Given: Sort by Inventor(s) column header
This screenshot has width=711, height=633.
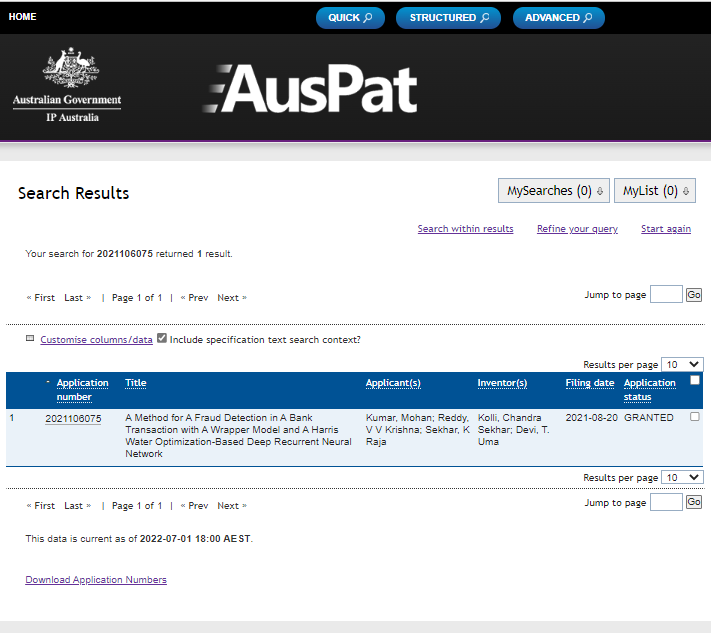Looking at the screenshot, I should 502,383.
